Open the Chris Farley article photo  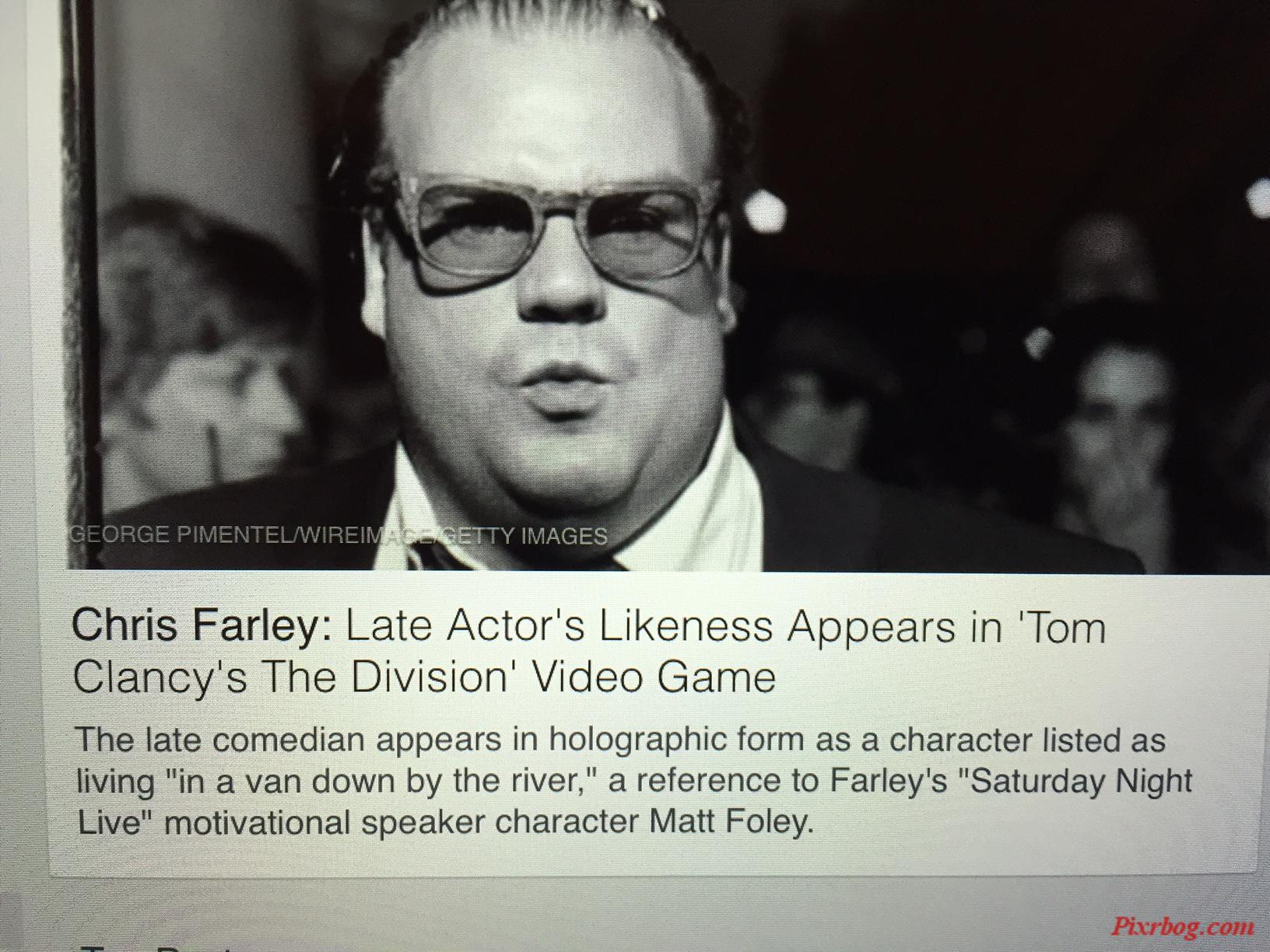(x=668, y=285)
